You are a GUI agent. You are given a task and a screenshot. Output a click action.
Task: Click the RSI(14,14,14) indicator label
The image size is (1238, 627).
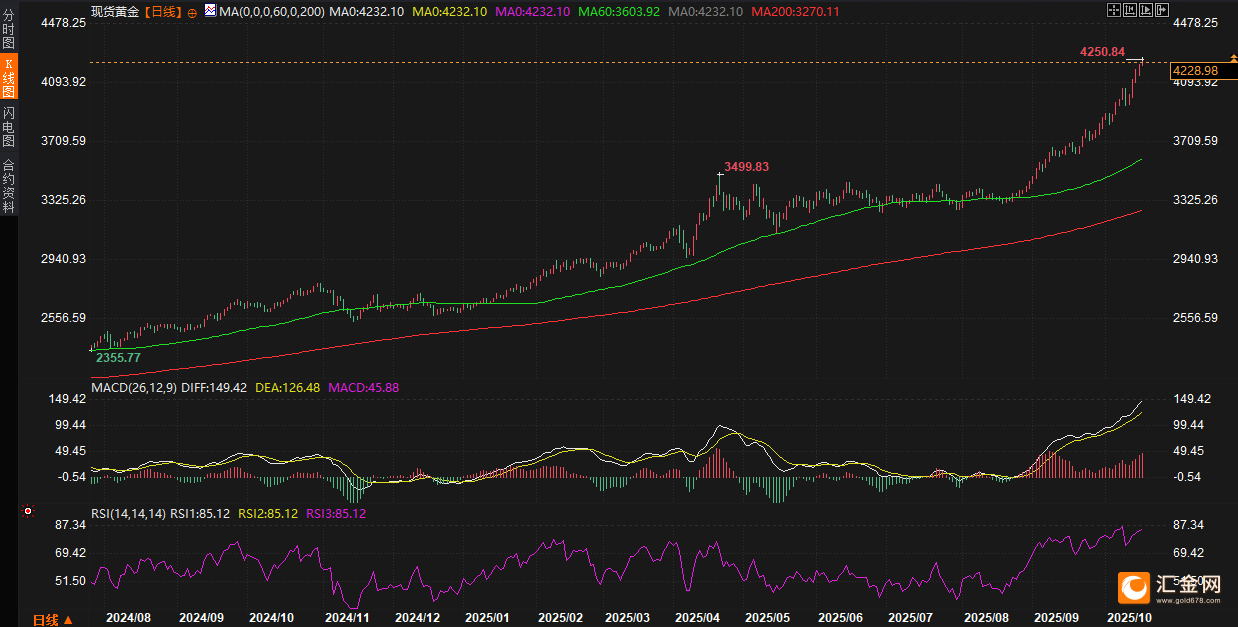click(x=128, y=513)
